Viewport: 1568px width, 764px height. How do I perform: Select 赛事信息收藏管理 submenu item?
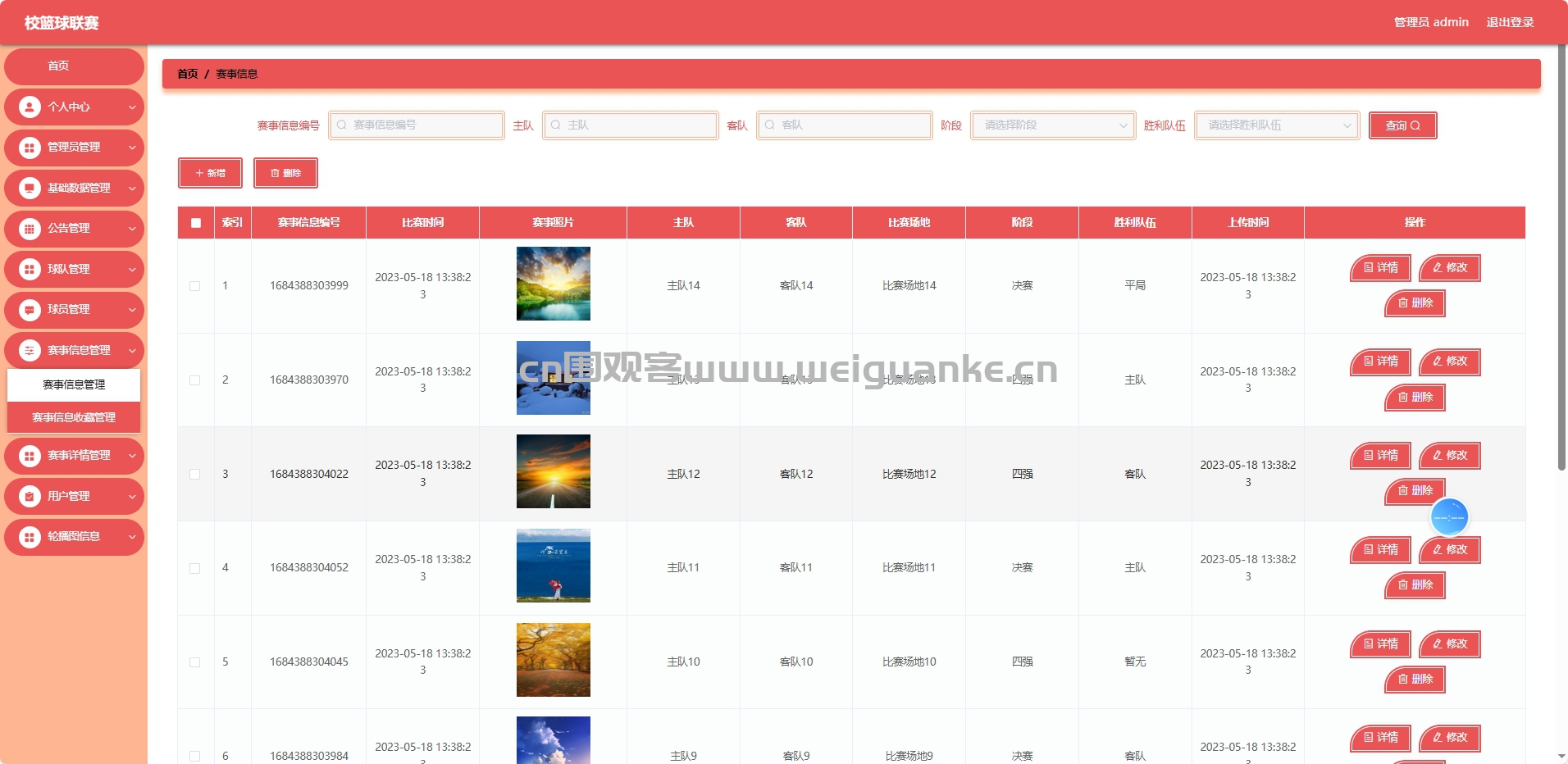click(74, 418)
